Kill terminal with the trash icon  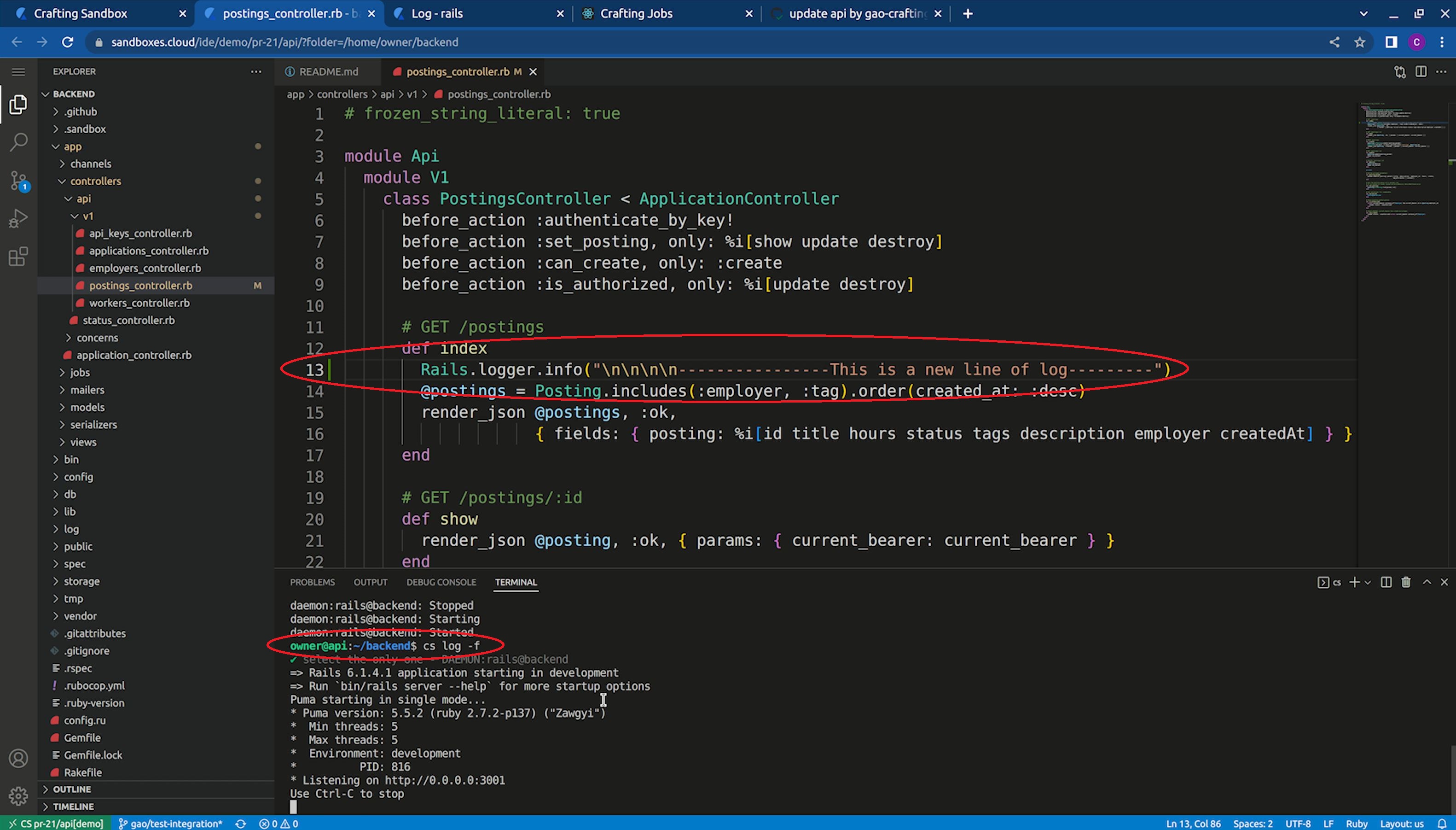[x=1406, y=582]
